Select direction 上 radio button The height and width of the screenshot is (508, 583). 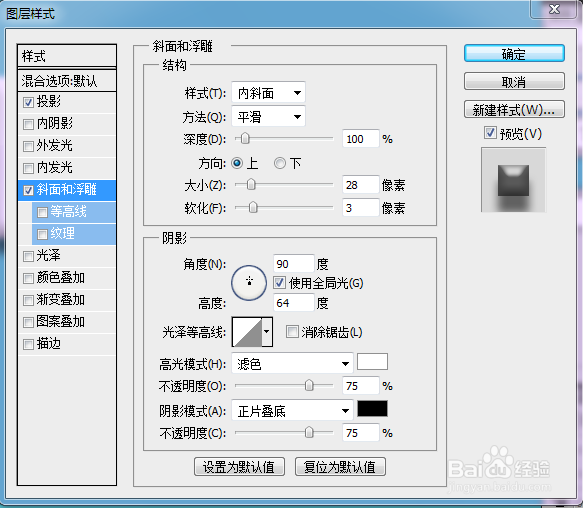point(237,163)
